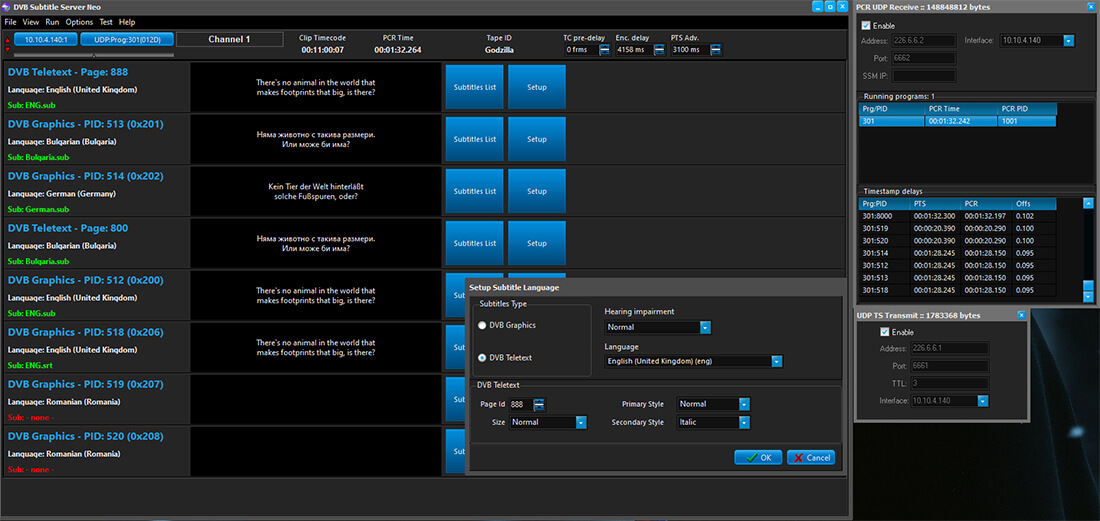Click the Page Id 888 field
Image resolution: width=1100 pixels, height=521 pixels.
pos(521,404)
